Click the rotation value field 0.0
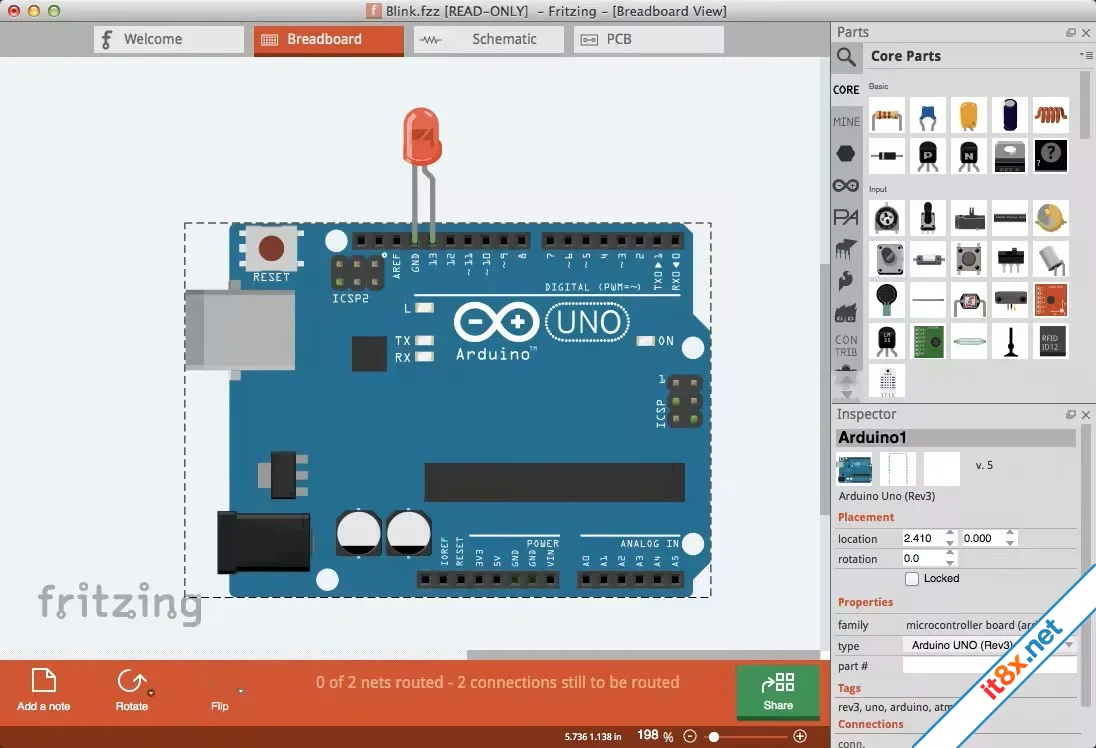Viewport: 1096px width, 748px height. point(923,559)
